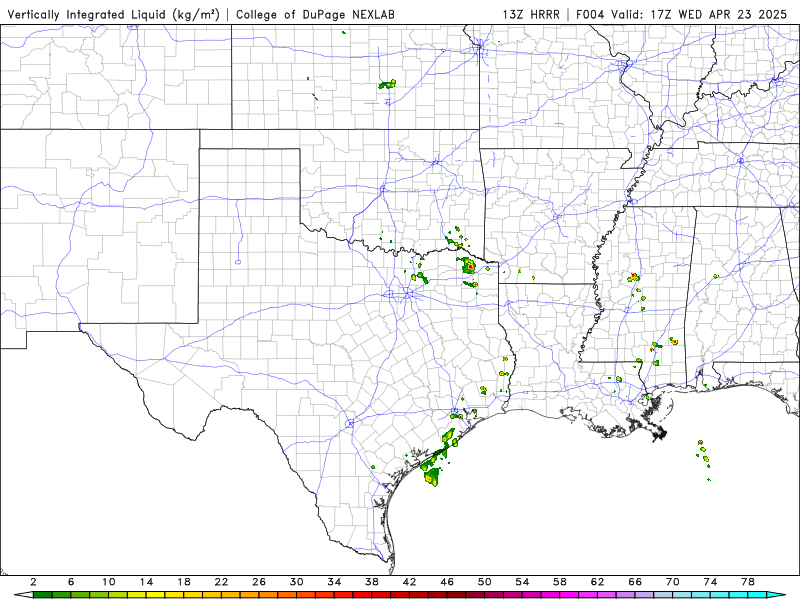This screenshot has height=600, width=800.
Task: Click the color bar label "50"
Action: 485,582
